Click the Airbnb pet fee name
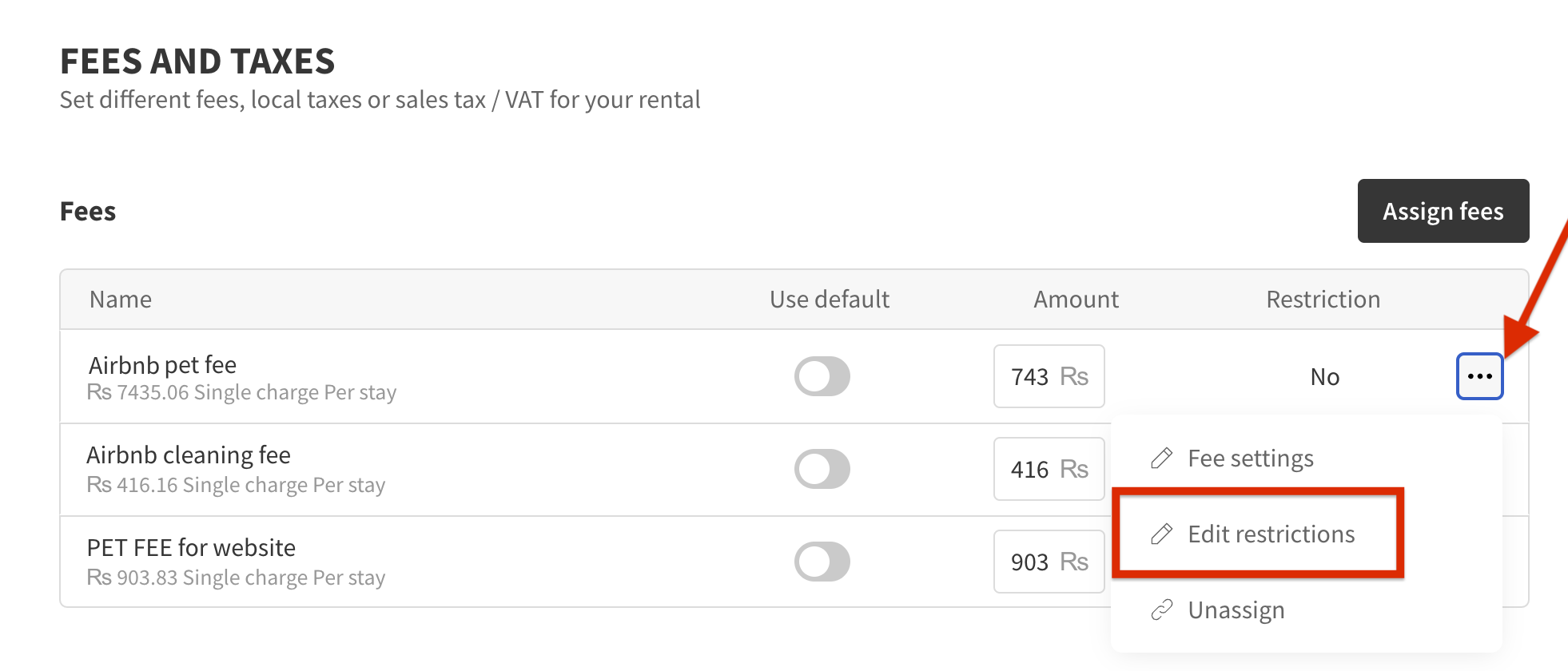 (162, 365)
